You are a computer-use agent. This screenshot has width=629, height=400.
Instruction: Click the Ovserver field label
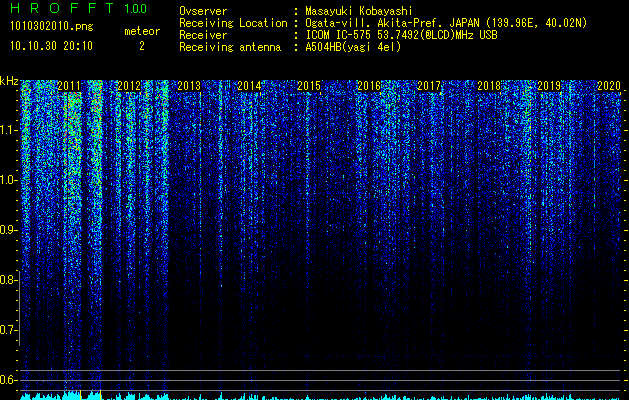point(203,11)
